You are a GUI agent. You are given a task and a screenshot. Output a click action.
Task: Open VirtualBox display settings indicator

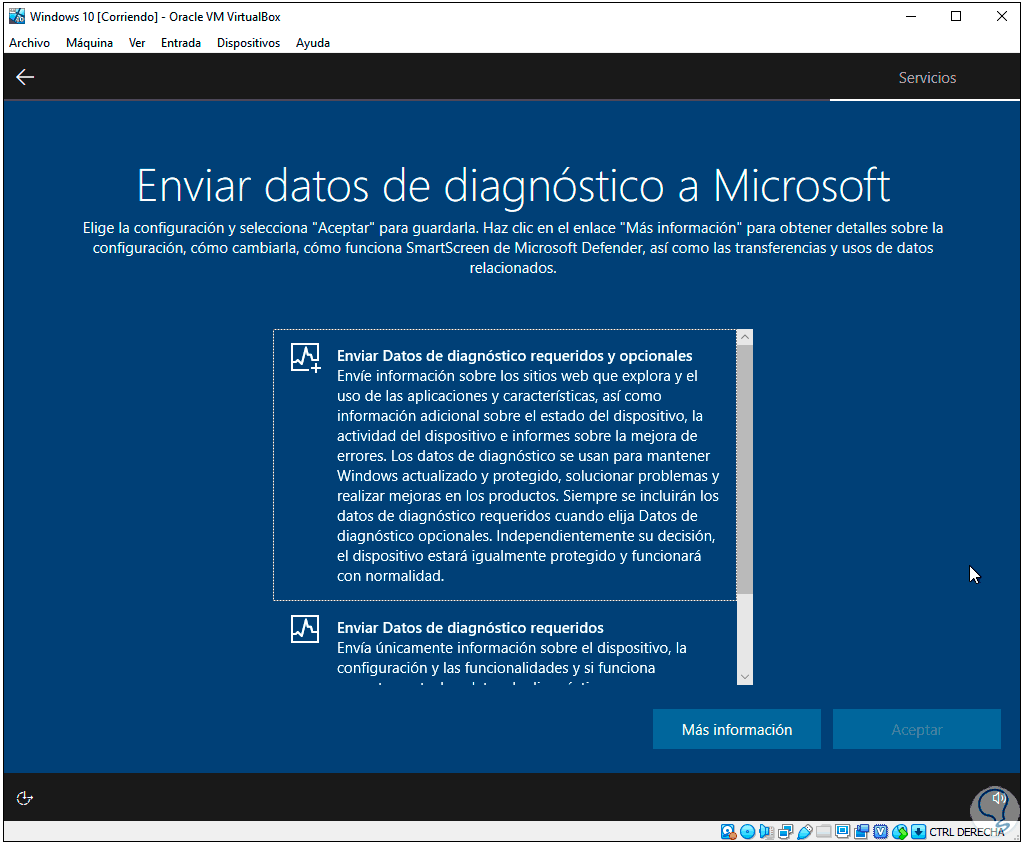click(x=842, y=832)
